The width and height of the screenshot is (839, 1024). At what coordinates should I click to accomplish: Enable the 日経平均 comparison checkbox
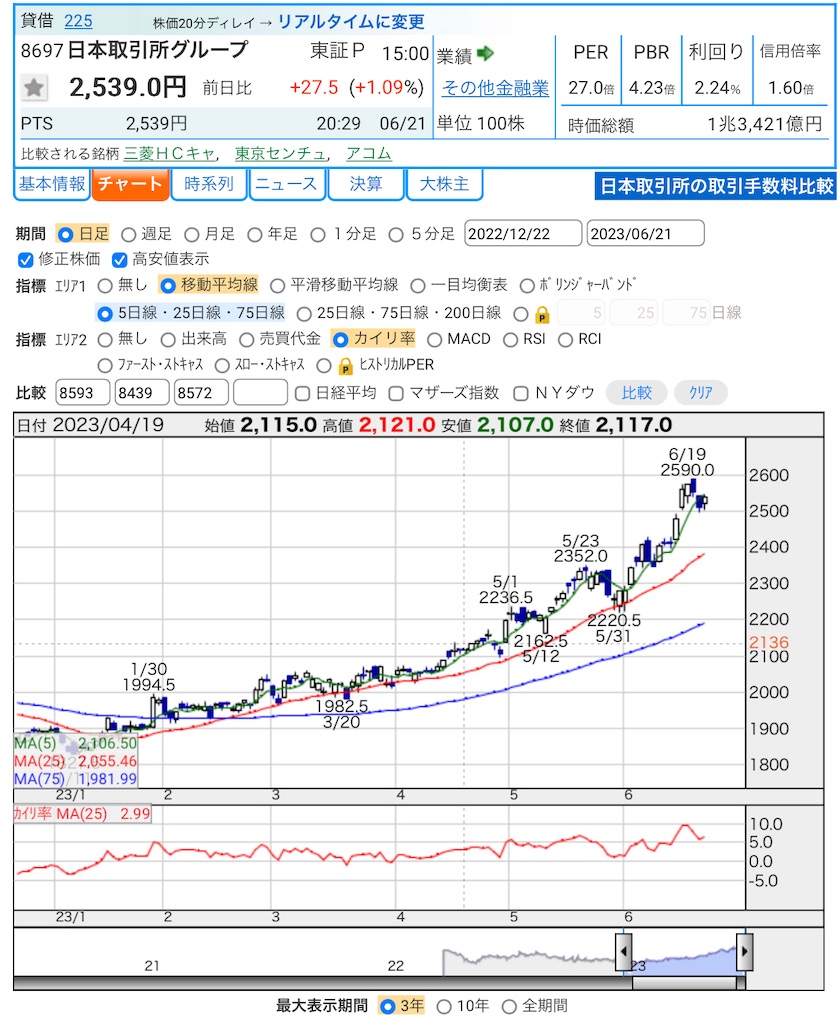point(302,393)
